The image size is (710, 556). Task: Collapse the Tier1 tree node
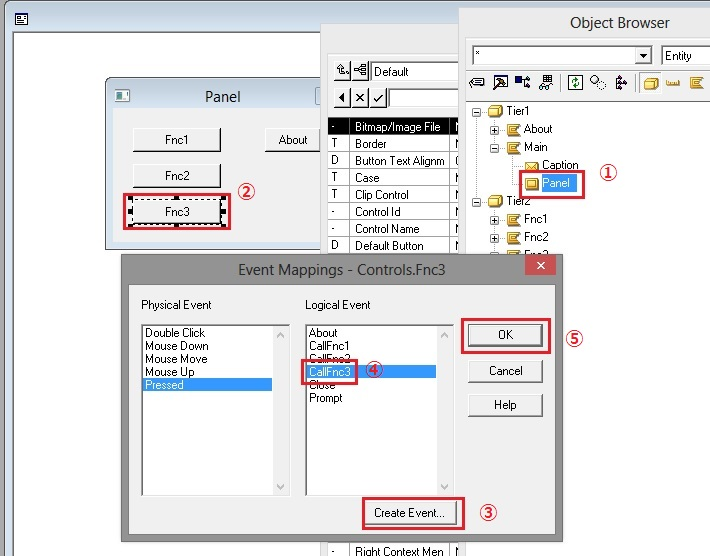point(476,112)
